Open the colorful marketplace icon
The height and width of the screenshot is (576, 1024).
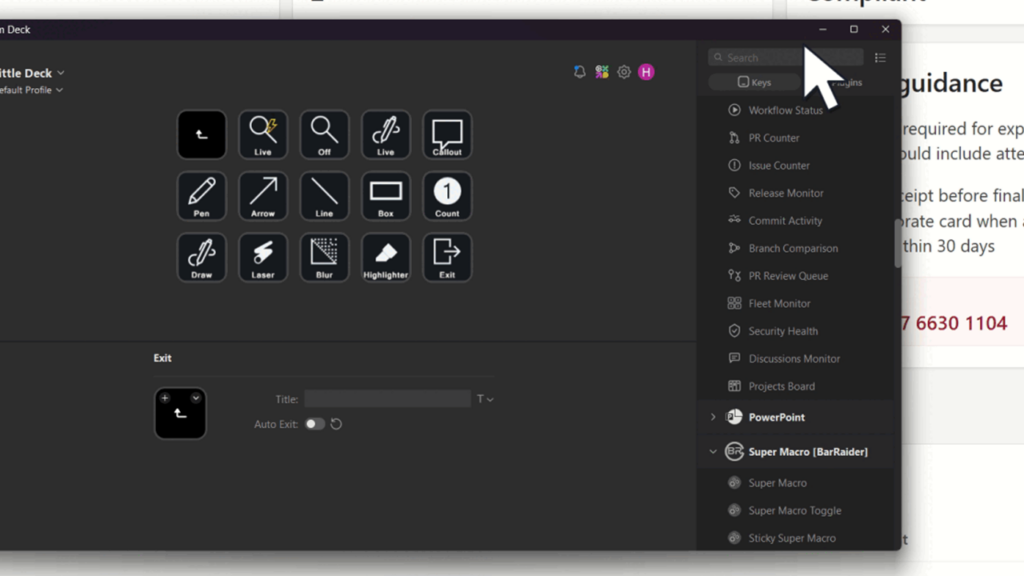(601, 72)
